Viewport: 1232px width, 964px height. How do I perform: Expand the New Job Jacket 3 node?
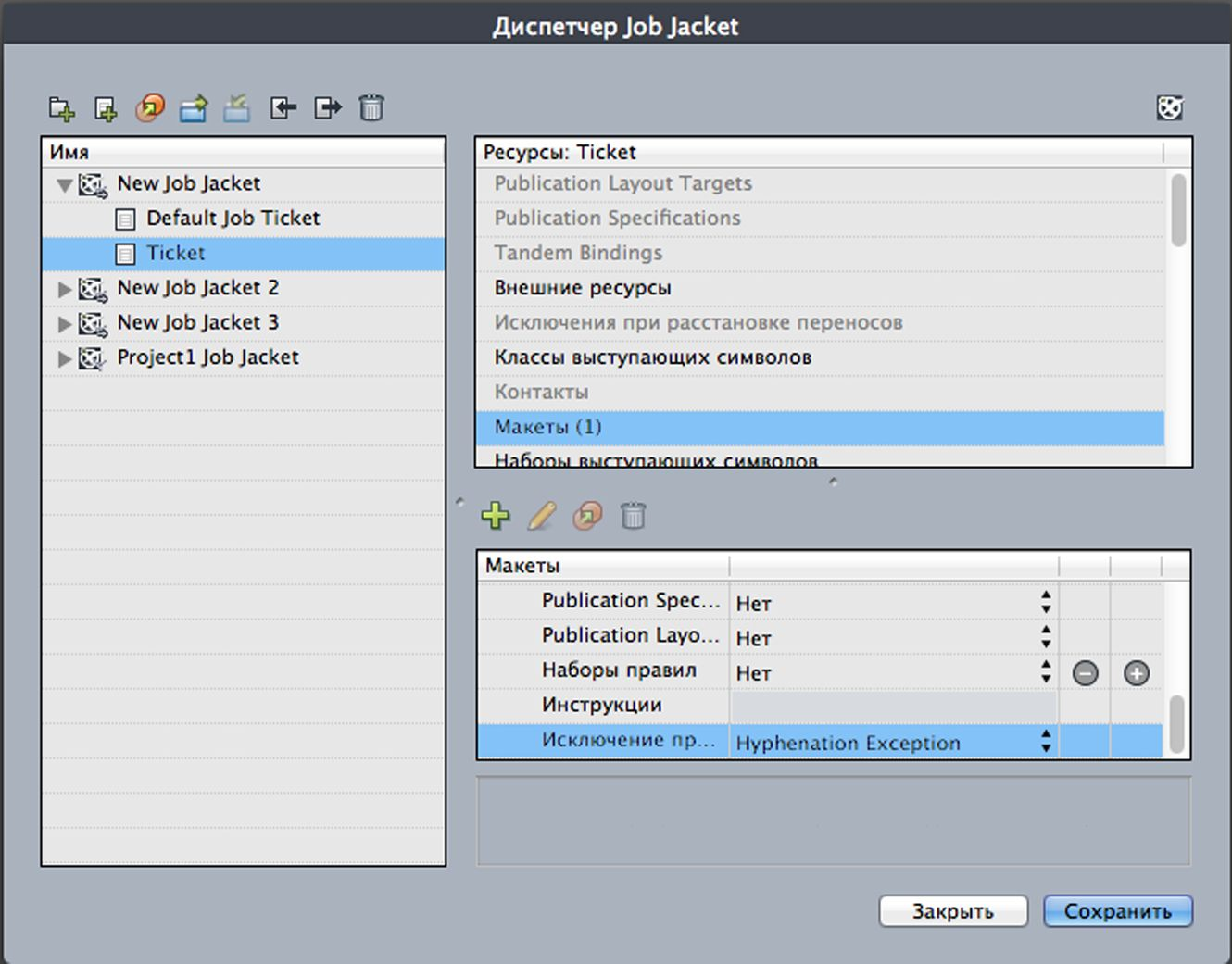pos(65,324)
